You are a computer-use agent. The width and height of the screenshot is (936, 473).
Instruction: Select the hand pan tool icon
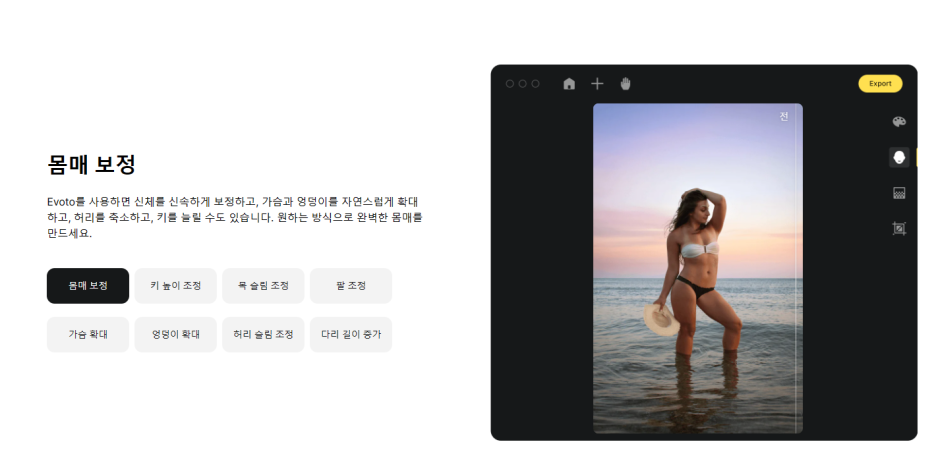click(x=625, y=84)
